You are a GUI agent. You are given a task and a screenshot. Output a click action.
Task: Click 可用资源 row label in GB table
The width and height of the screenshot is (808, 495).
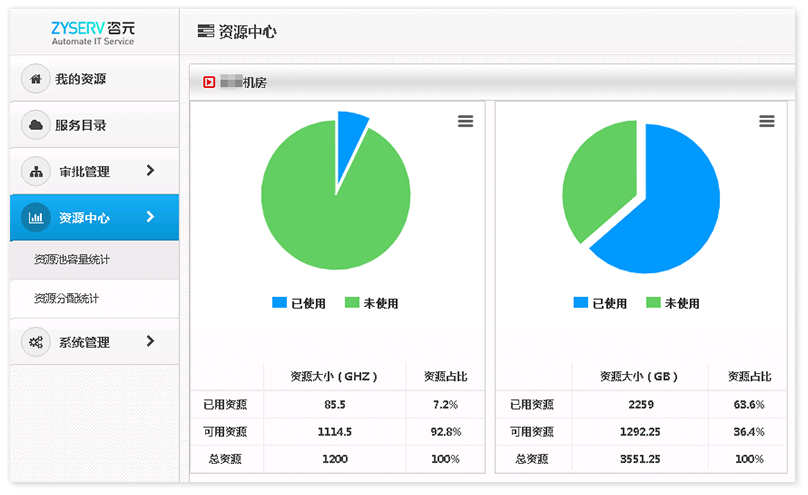click(x=532, y=432)
